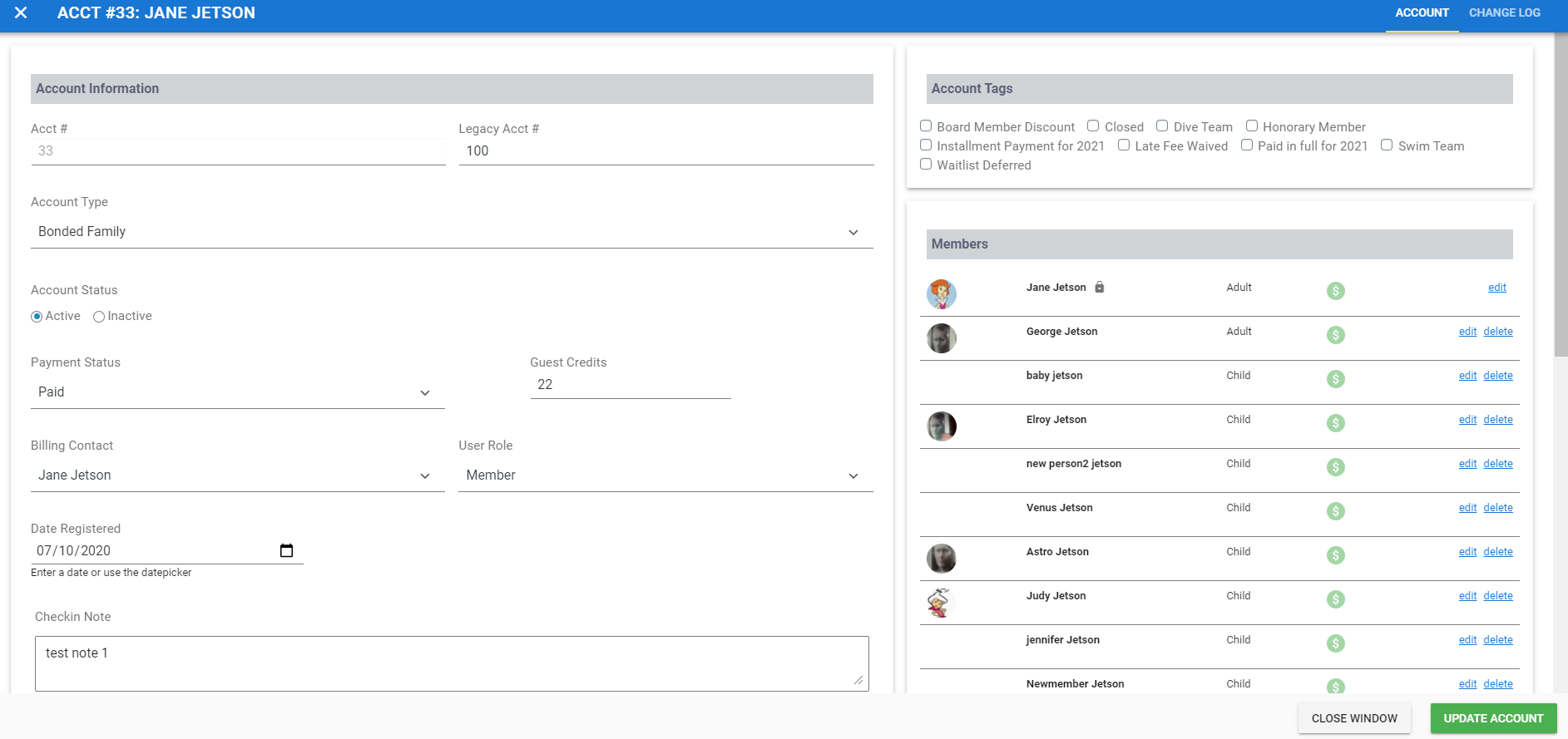Click edit link for Astro Jetson
The height and width of the screenshot is (739, 1568).
click(1467, 552)
